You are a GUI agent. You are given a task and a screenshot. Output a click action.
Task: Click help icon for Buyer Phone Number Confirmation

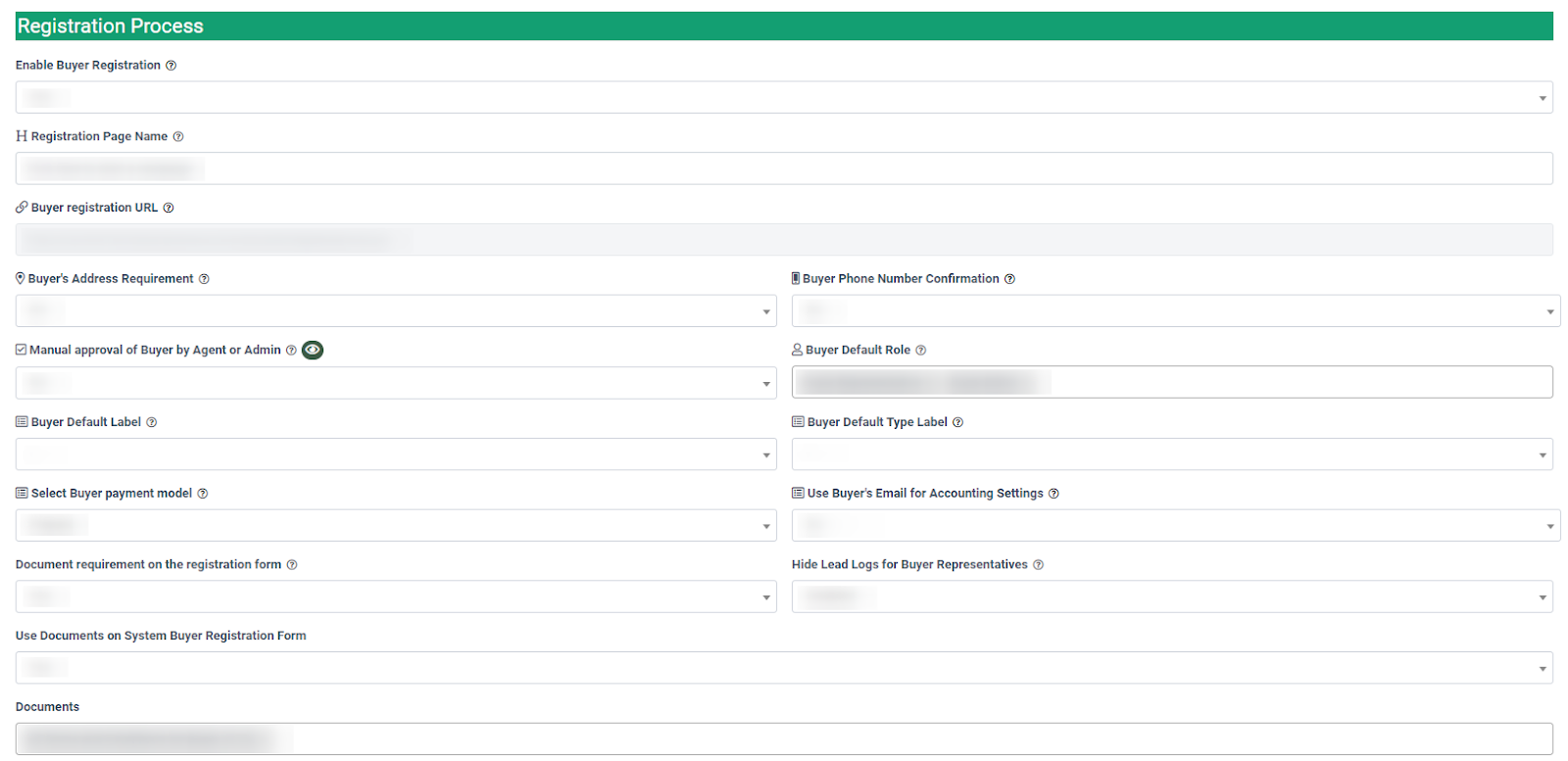(1009, 279)
